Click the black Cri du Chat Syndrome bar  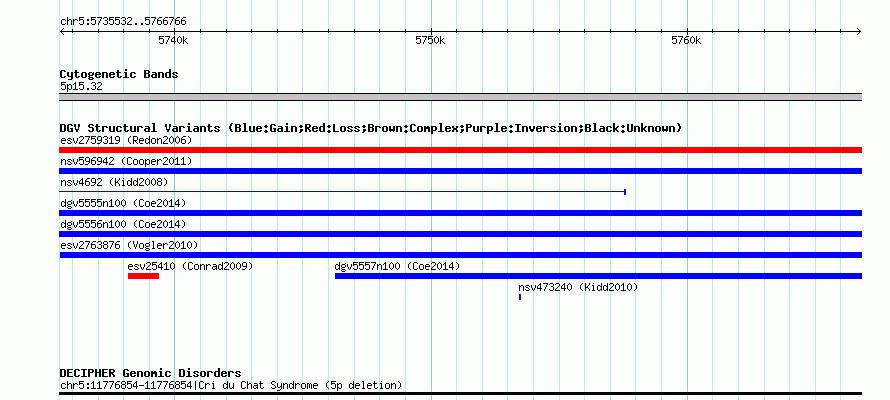pyautogui.click(x=460, y=393)
